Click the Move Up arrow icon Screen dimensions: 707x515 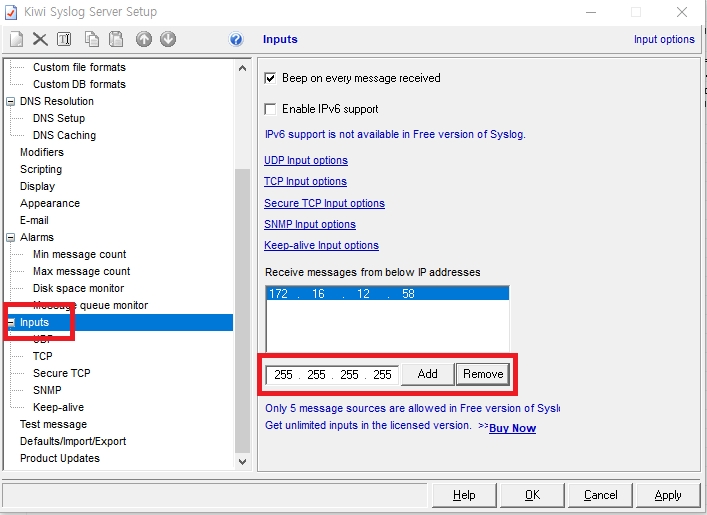coord(144,39)
